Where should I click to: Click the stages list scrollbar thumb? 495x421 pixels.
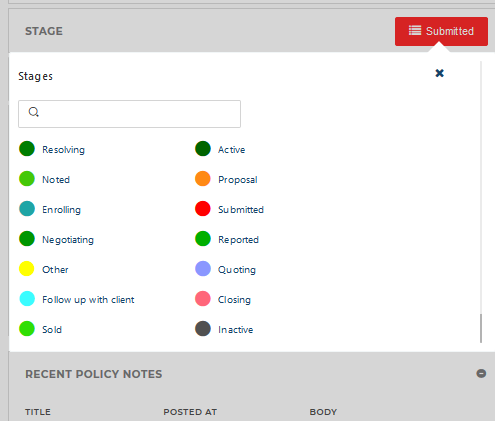tap(481, 328)
